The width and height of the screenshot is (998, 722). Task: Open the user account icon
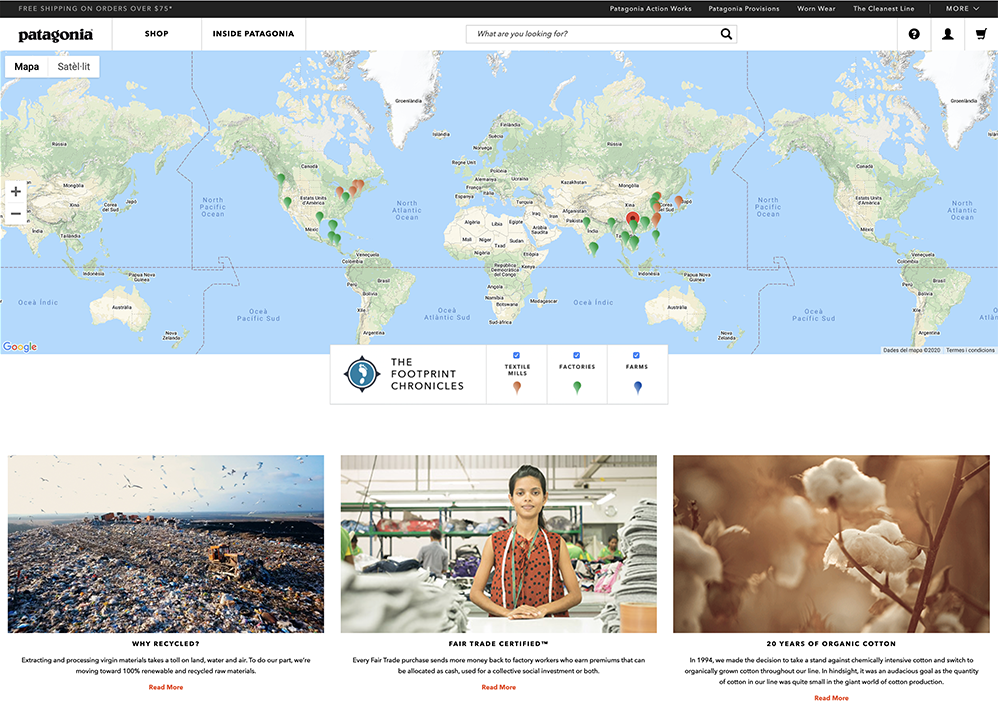[948, 34]
